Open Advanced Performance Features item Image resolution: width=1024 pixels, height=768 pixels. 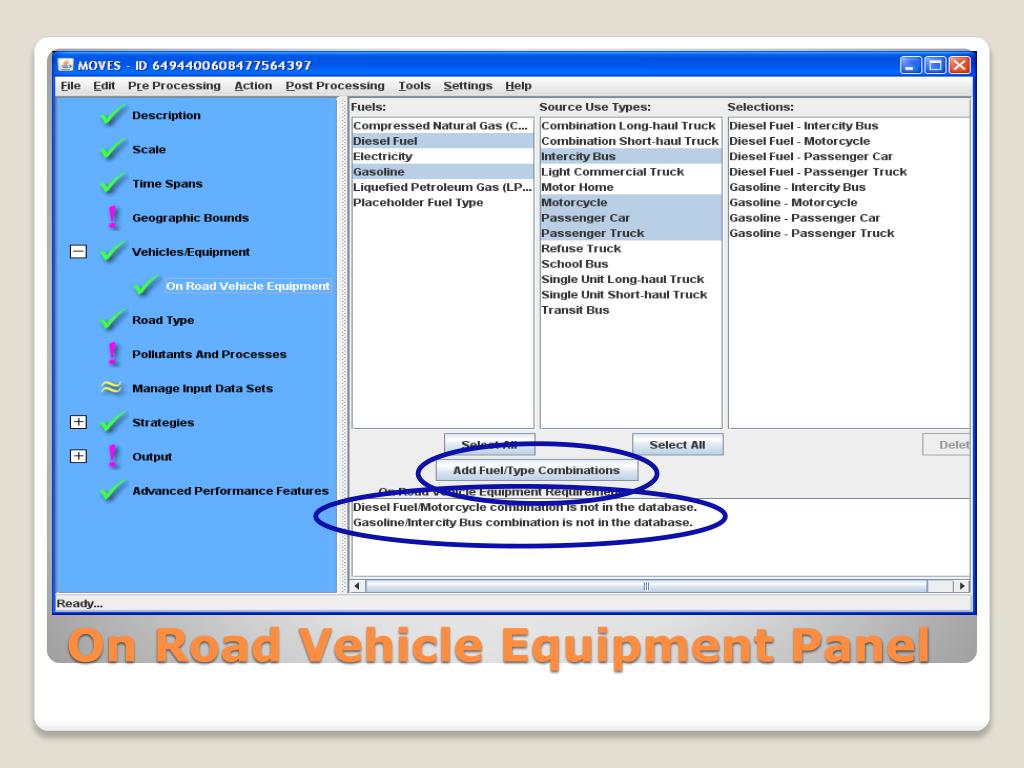pyautogui.click(x=231, y=490)
